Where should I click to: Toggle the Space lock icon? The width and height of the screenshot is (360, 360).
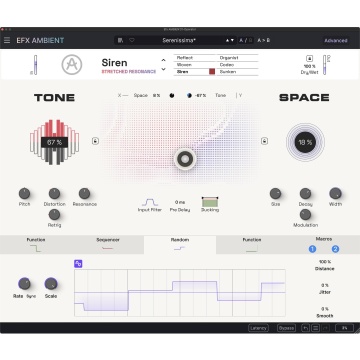click(264, 141)
